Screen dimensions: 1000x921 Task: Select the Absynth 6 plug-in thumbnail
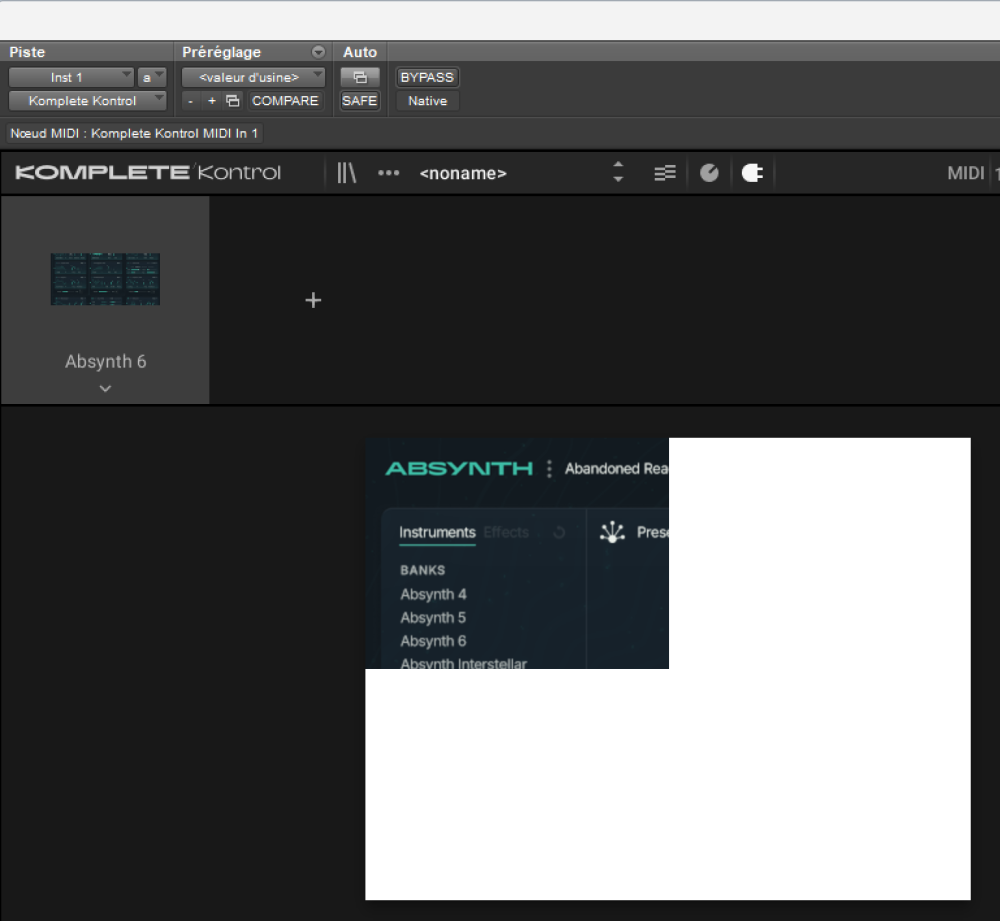coord(105,279)
